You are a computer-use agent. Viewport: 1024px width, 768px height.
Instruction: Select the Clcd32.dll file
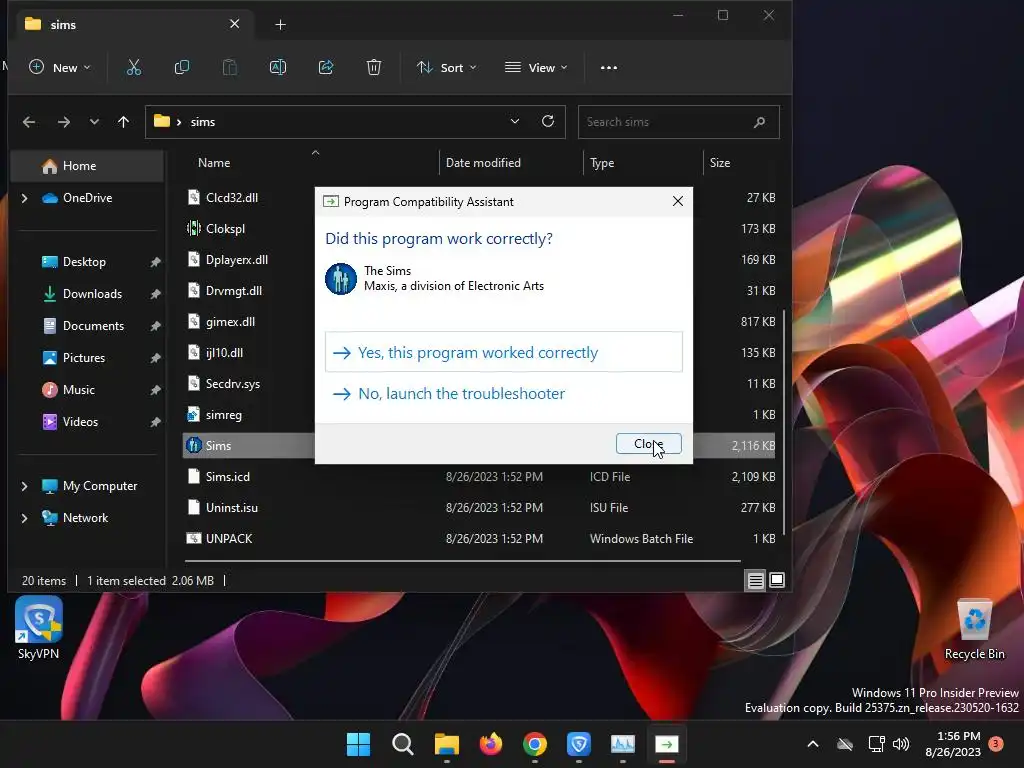pos(232,198)
